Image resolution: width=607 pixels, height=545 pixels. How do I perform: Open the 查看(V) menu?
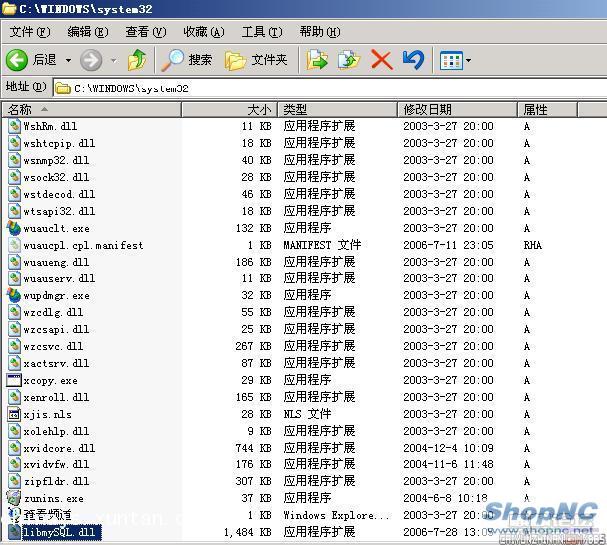[x=146, y=32]
